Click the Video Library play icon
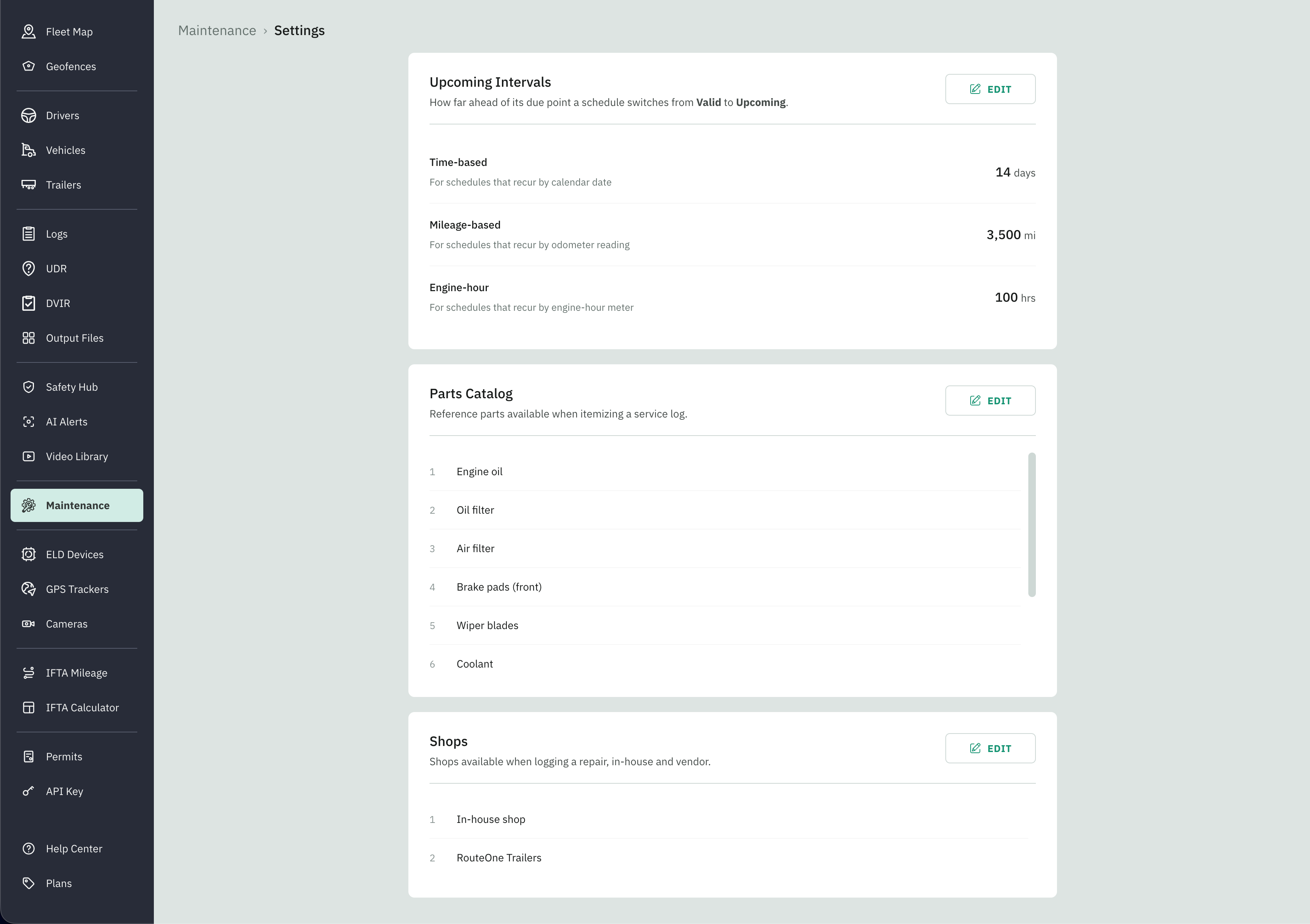 (x=29, y=457)
